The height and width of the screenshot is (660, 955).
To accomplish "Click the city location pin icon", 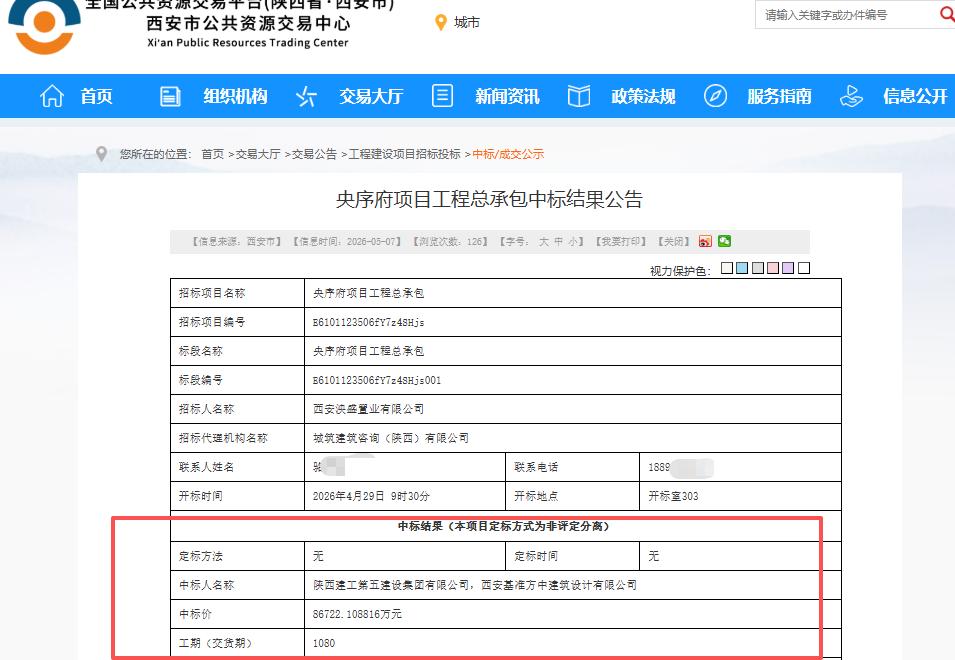I will pyautogui.click(x=441, y=23).
